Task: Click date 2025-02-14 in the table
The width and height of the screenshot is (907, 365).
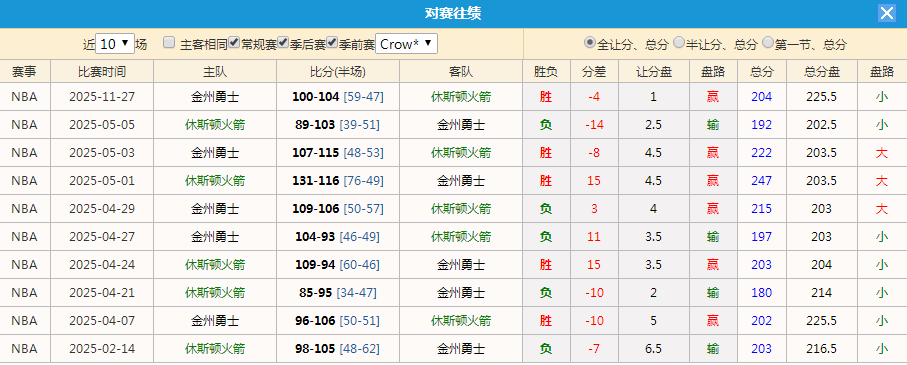Action: pyautogui.click(x=102, y=349)
